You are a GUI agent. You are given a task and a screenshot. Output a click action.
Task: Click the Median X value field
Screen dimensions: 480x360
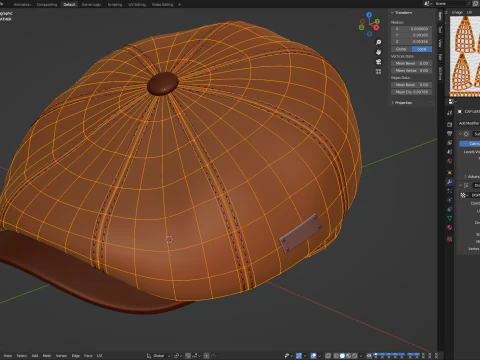tap(412, 29)
